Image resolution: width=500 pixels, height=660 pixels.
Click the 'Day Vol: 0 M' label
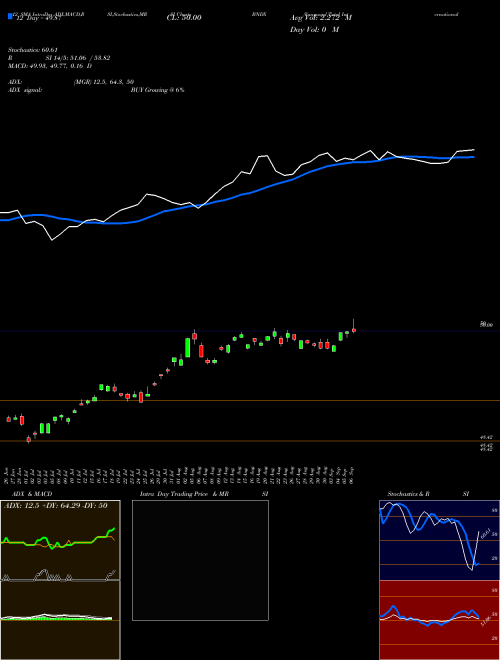click(314, 30)
